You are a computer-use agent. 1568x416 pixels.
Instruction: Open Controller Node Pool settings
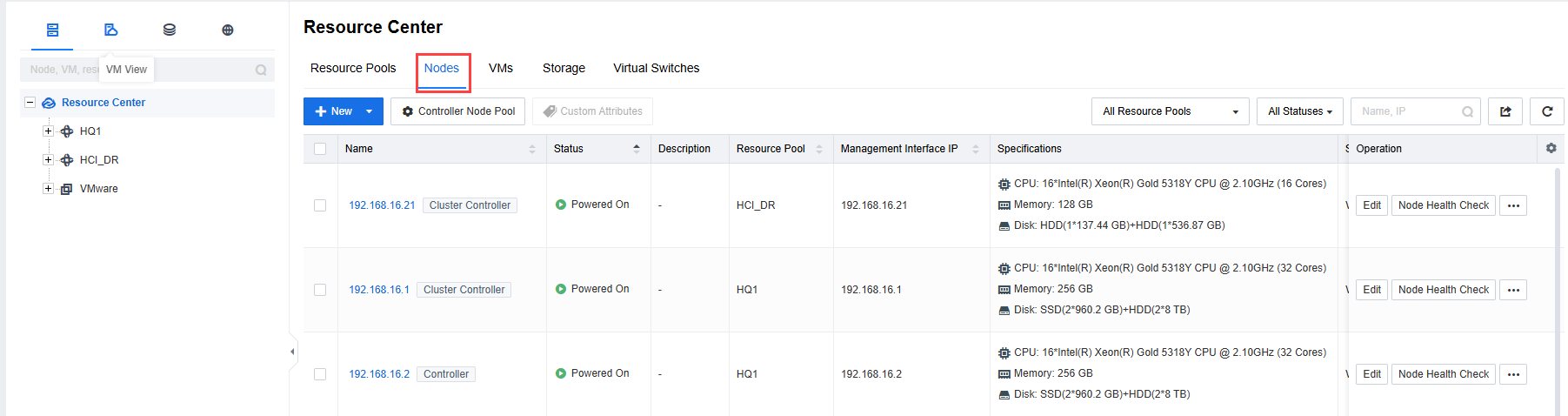click(x=458, y=111)
